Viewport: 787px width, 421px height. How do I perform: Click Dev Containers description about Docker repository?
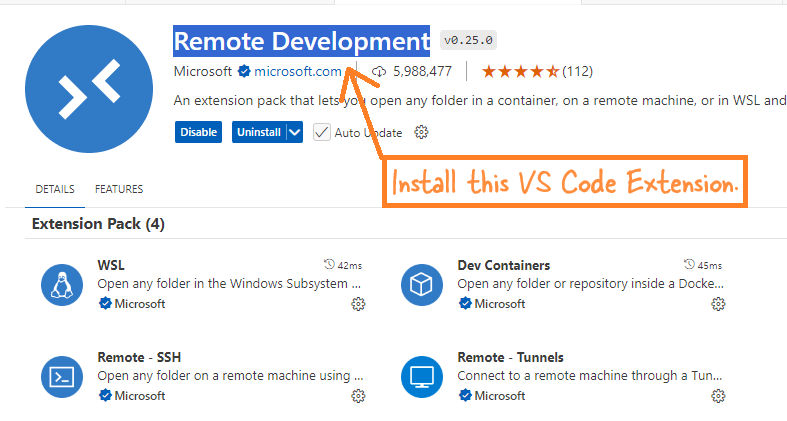coord(590,284)
